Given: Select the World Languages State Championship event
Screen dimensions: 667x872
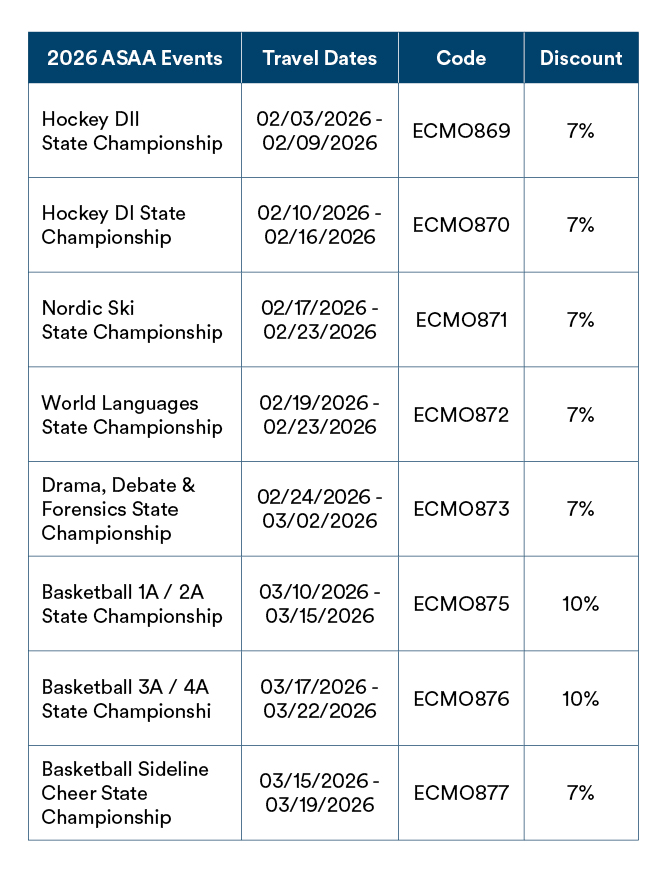Looking at the screenshot, I should [131, 415].
